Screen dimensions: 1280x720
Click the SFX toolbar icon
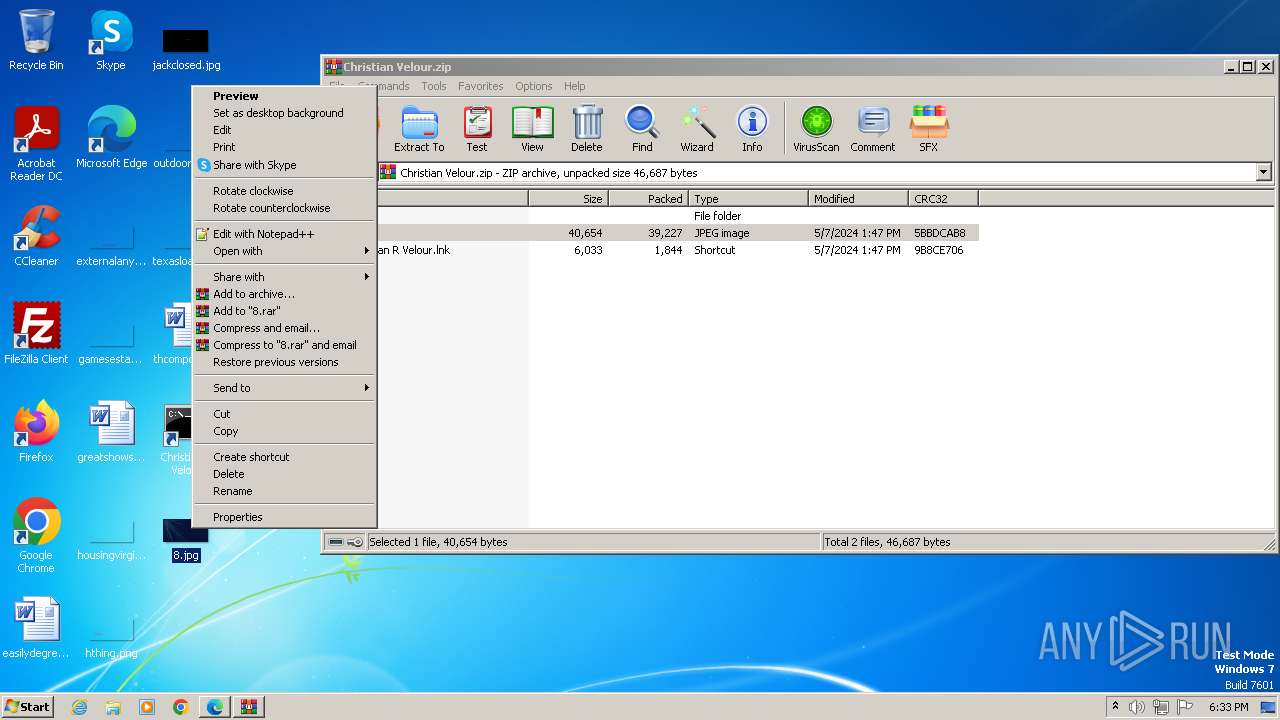(929, 129)
